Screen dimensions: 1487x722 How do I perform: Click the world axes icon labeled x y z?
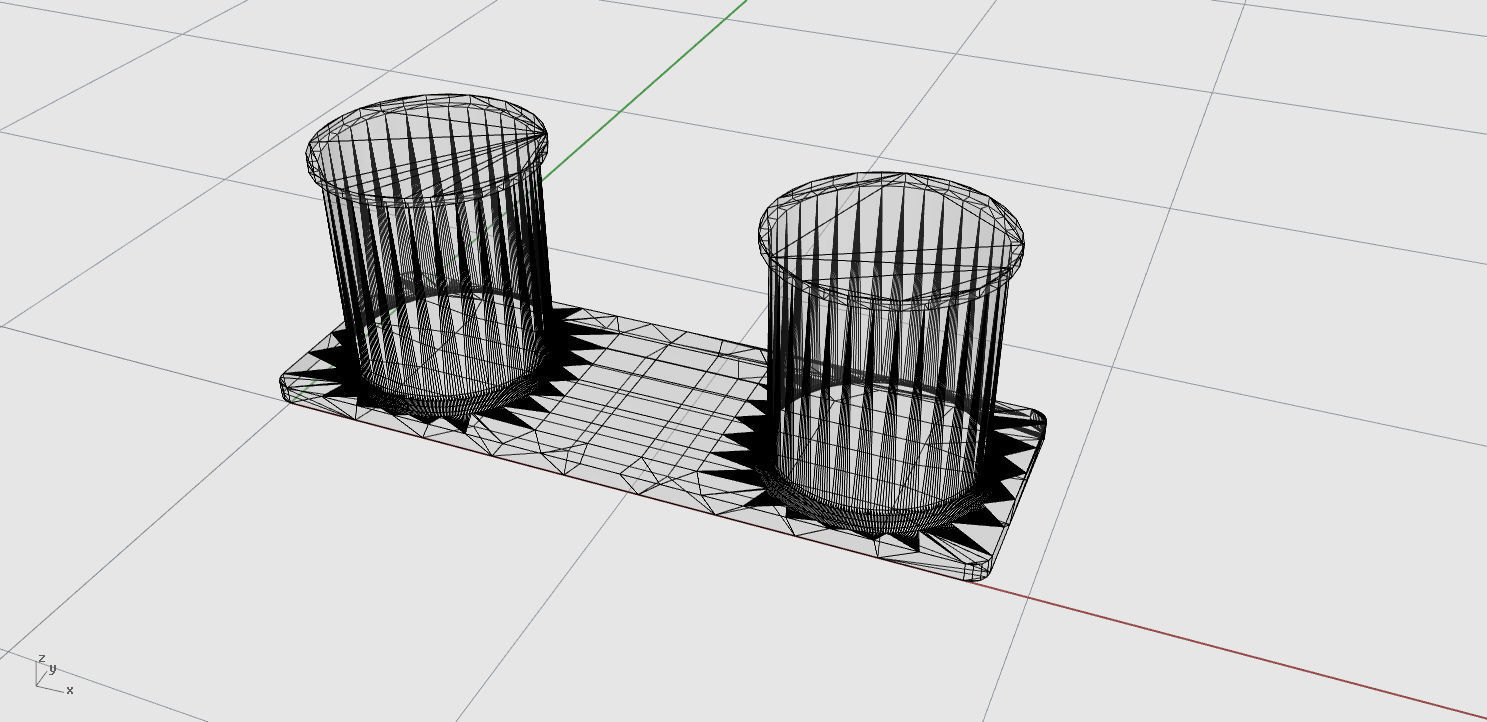(52, 674)
